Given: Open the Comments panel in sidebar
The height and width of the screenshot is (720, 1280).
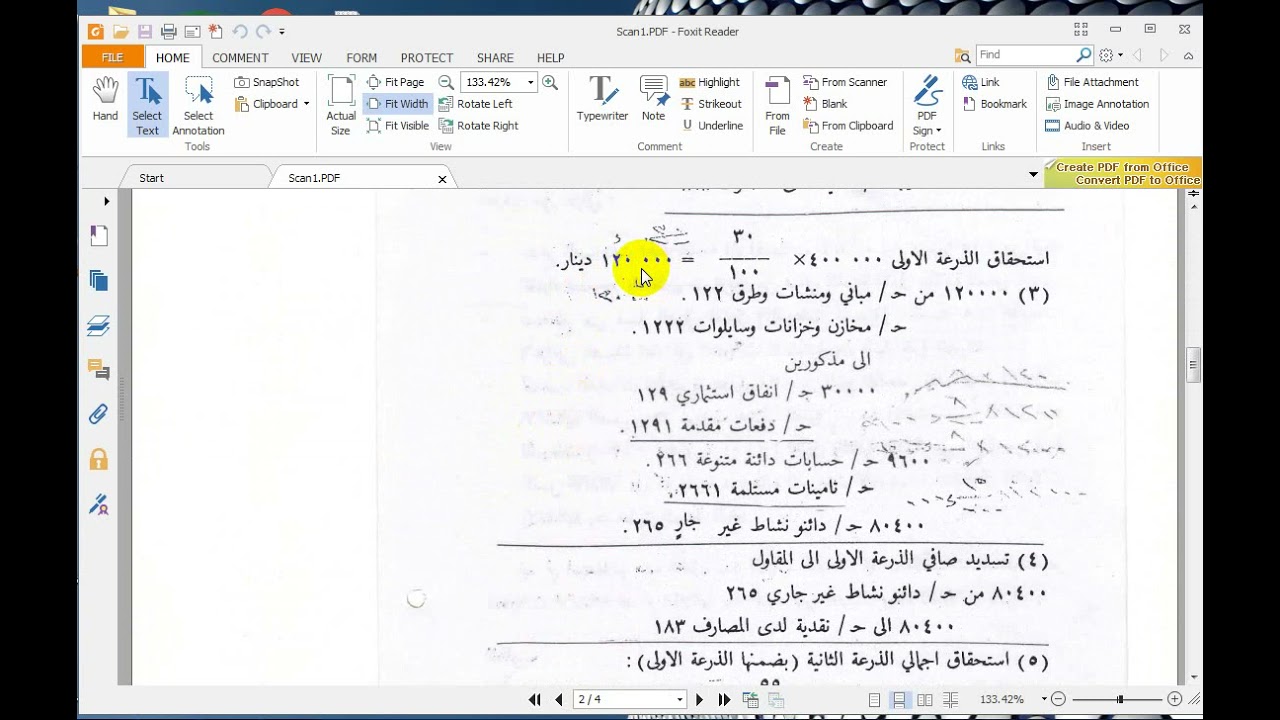Looking at the screenshot, I should 98,369.
